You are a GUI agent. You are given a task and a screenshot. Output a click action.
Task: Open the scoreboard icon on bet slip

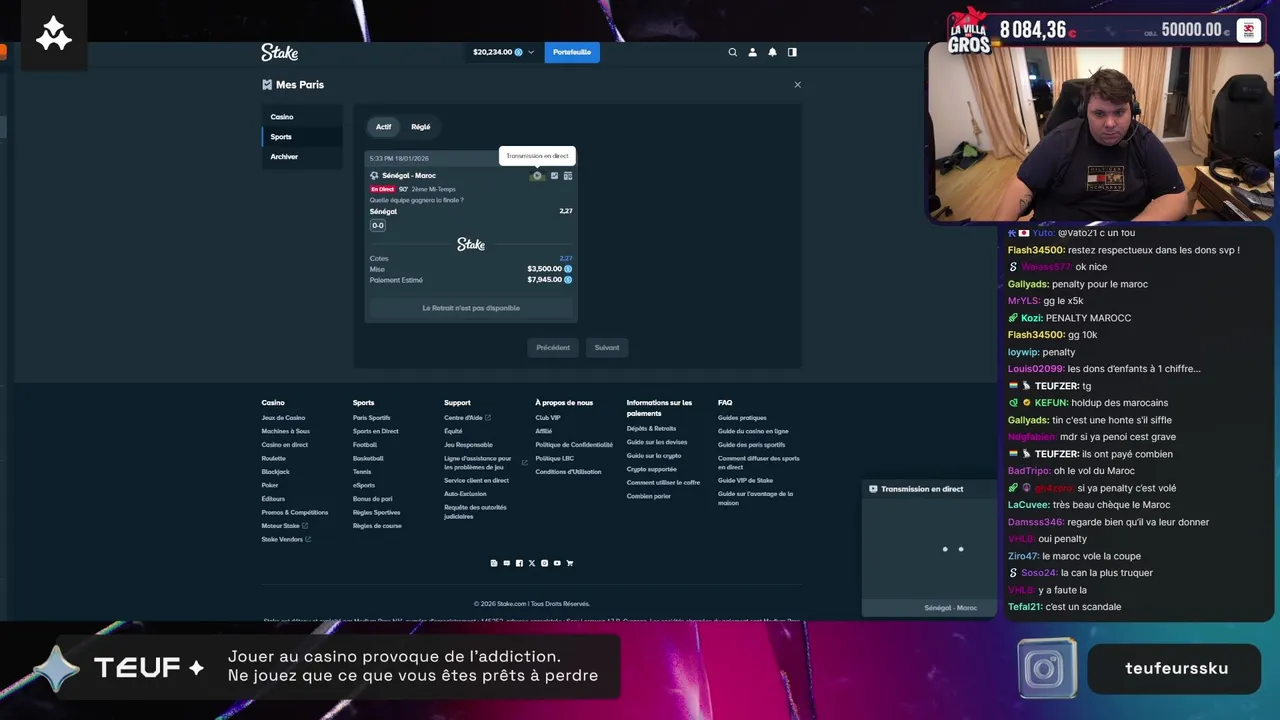tap(568, 176)
